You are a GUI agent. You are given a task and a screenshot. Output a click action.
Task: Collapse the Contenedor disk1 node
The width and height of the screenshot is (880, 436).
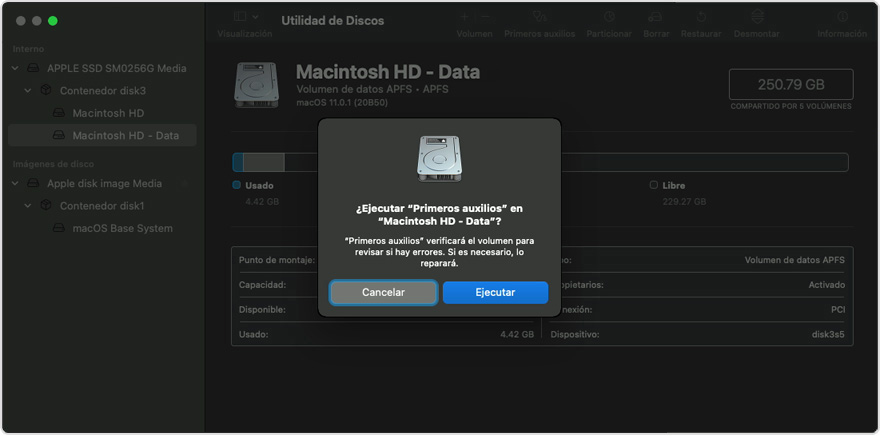(28, 206)
